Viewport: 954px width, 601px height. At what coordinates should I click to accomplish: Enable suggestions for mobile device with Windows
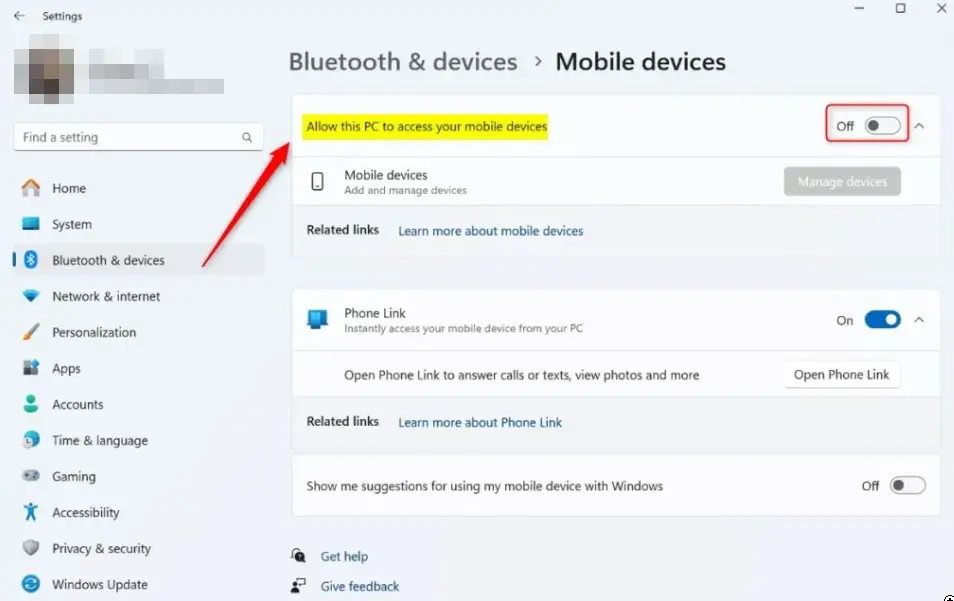(908, 485)
